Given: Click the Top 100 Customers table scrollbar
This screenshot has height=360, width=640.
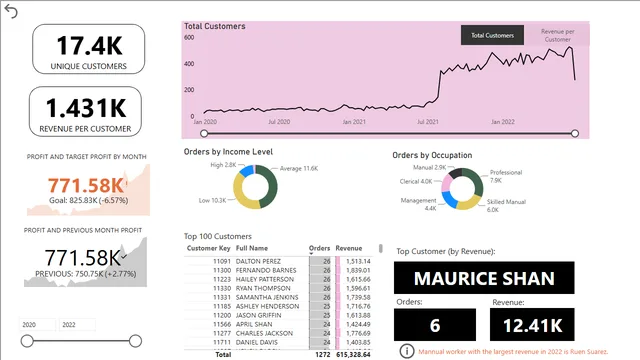Looking at the screenshot, I should (381, 248).
